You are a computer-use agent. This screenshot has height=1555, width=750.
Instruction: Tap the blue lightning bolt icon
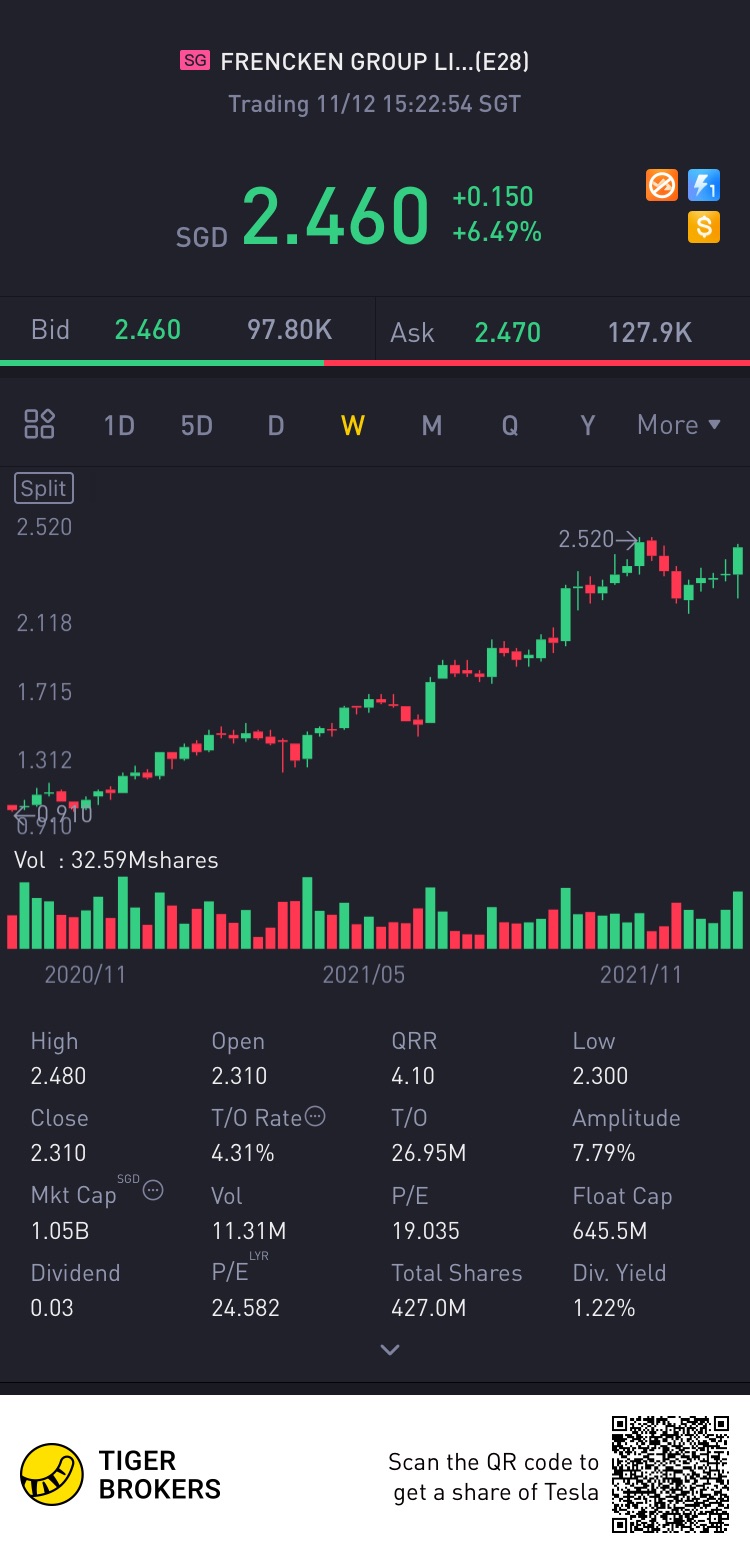pyautogui.click(x=704, y=185)
